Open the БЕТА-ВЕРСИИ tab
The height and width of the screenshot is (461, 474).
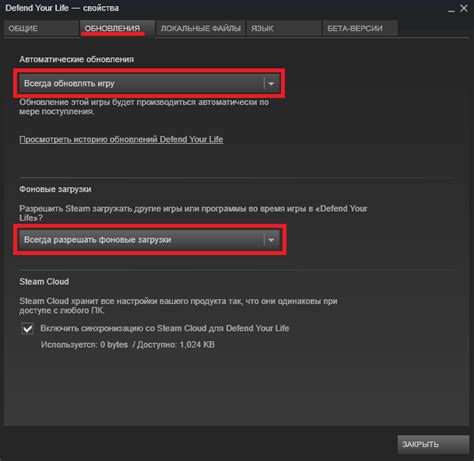[360, 28]
